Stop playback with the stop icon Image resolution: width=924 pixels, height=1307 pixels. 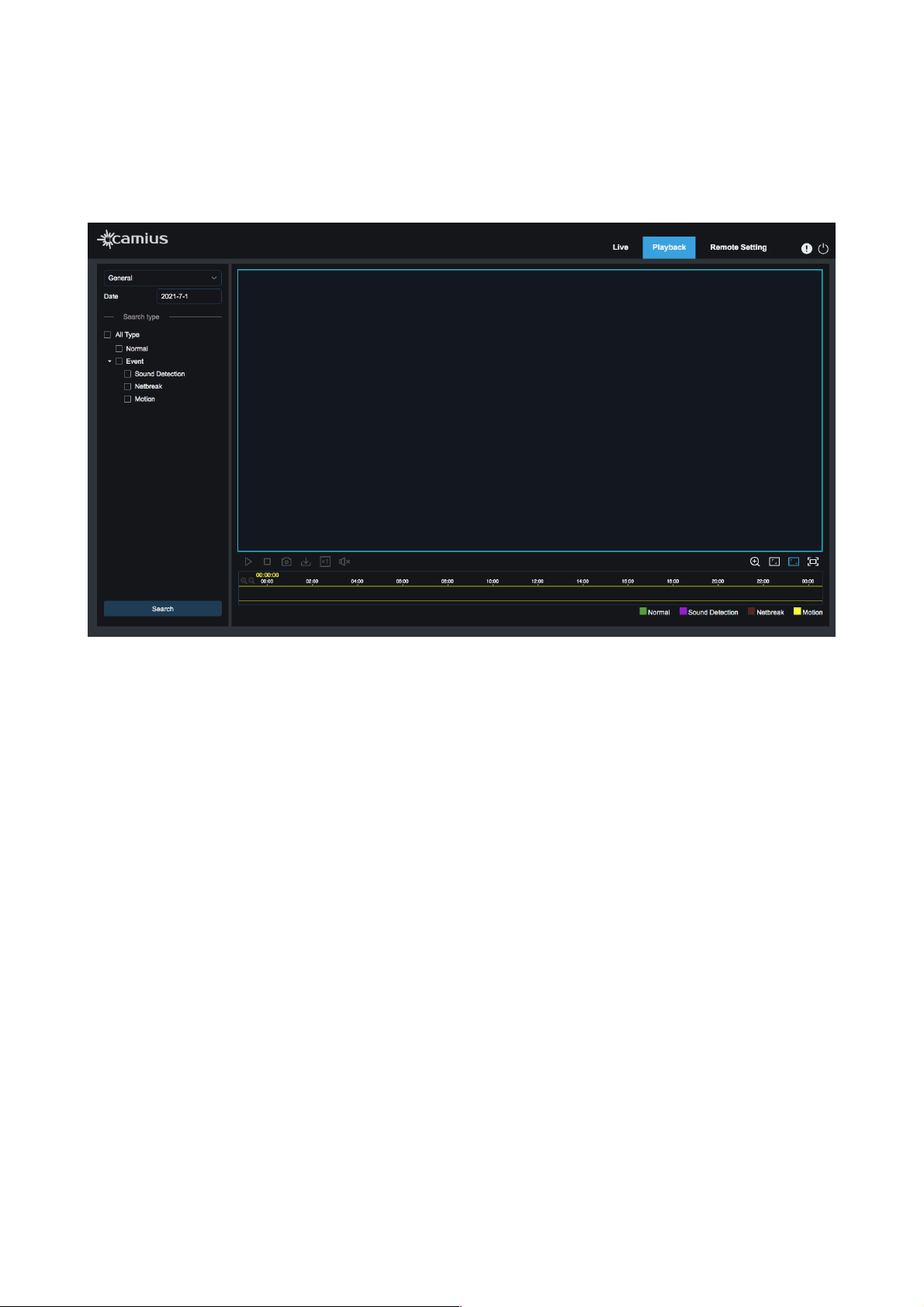[267, 562]
